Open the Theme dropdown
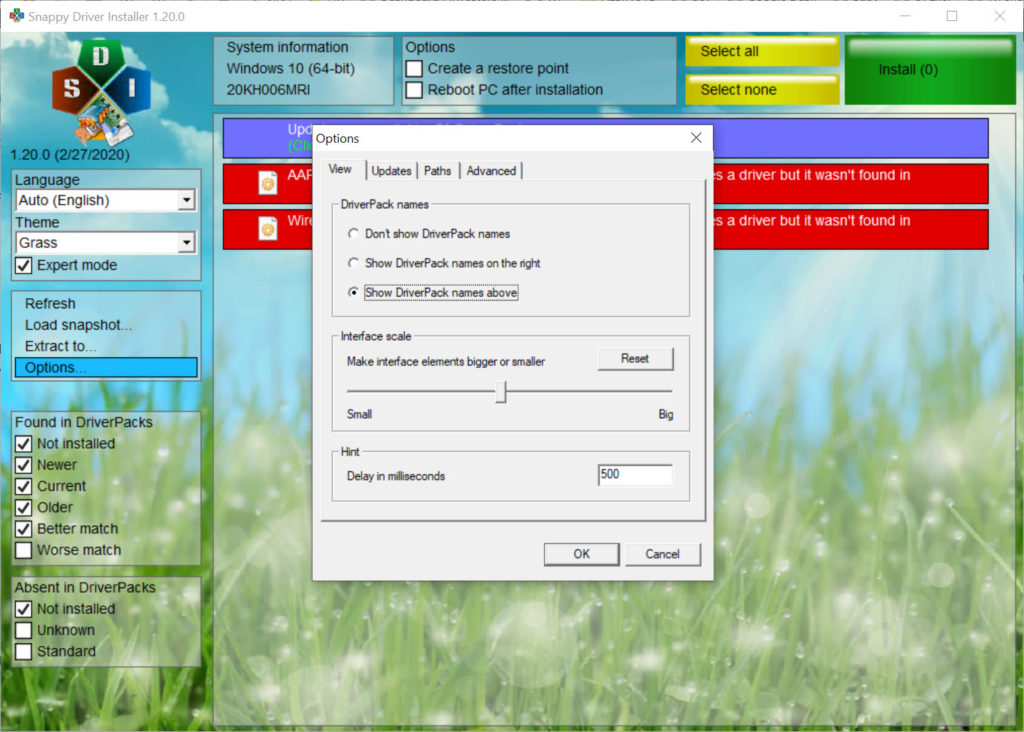This screenshot has height=732, width=1024. coord(186,243)
